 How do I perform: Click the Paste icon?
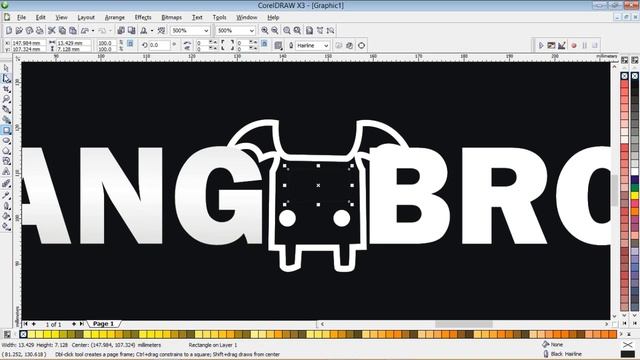(x=73, y=31)
